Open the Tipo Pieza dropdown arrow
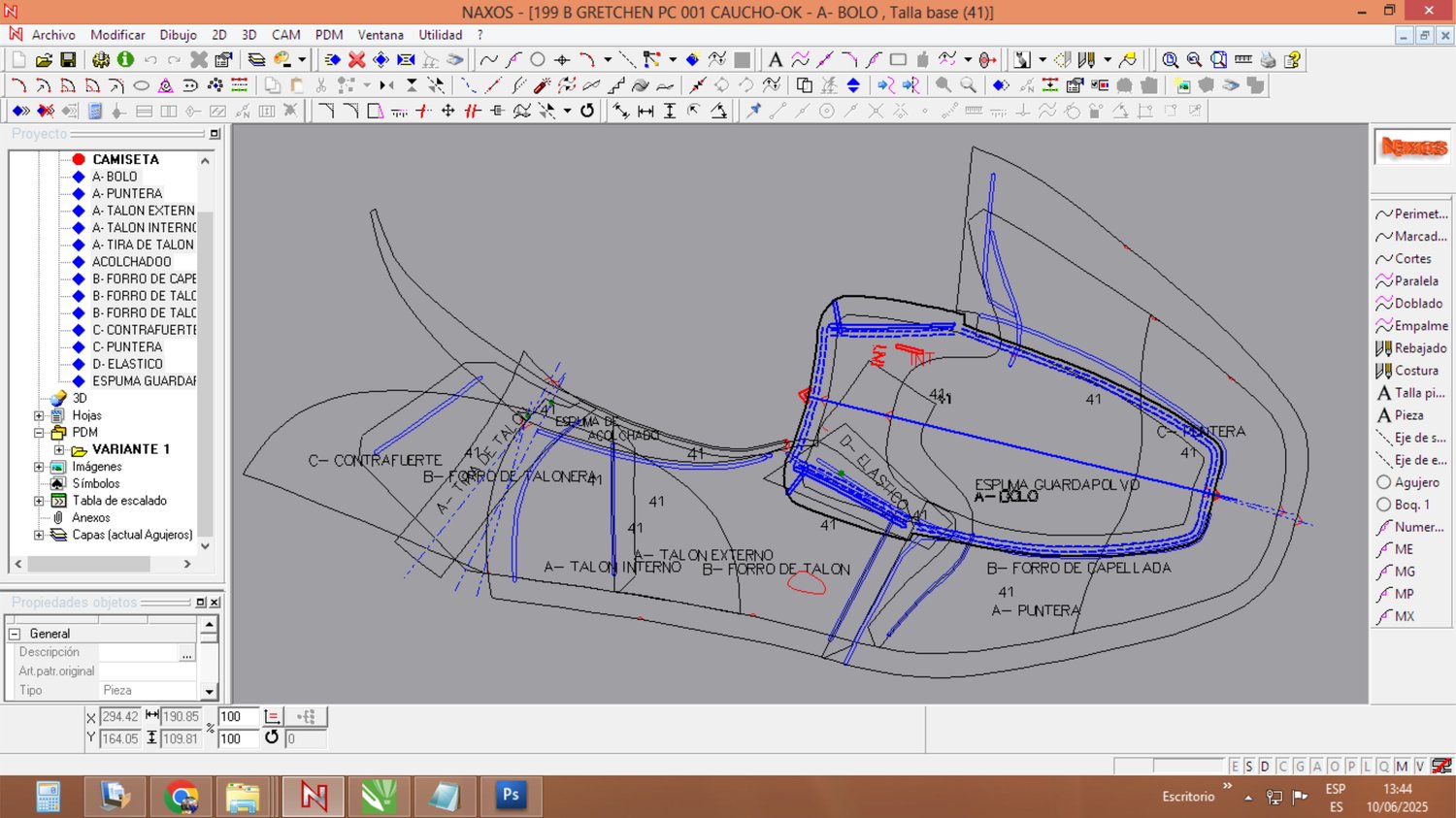The image size is (1456, 818). coord(209,691)
